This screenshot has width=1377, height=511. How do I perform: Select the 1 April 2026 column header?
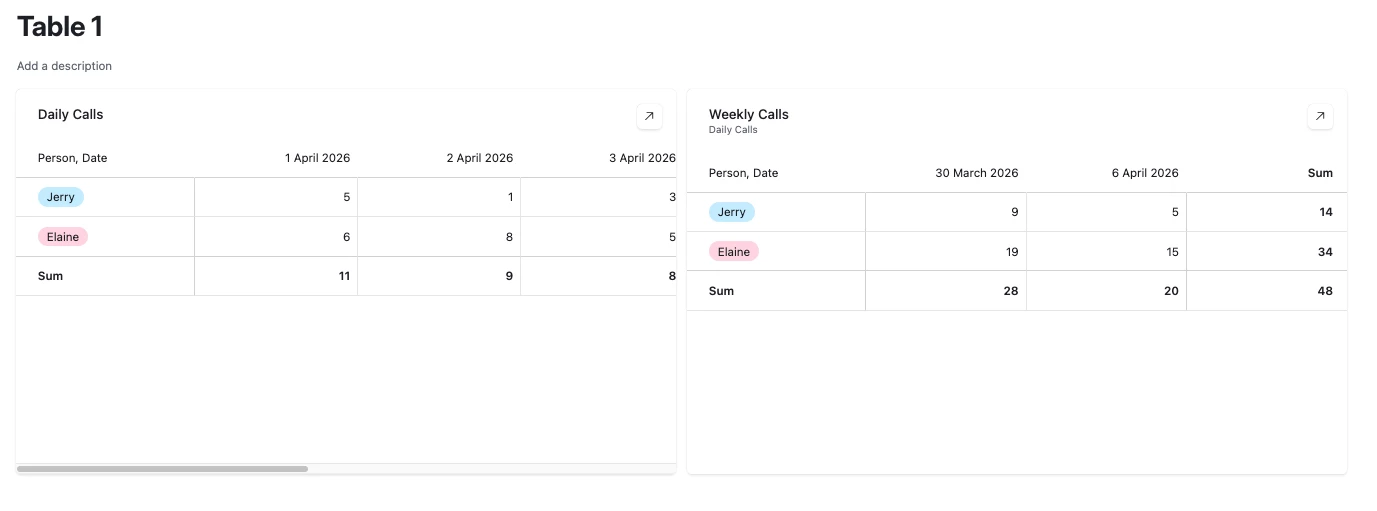click(x=317, y=158)
